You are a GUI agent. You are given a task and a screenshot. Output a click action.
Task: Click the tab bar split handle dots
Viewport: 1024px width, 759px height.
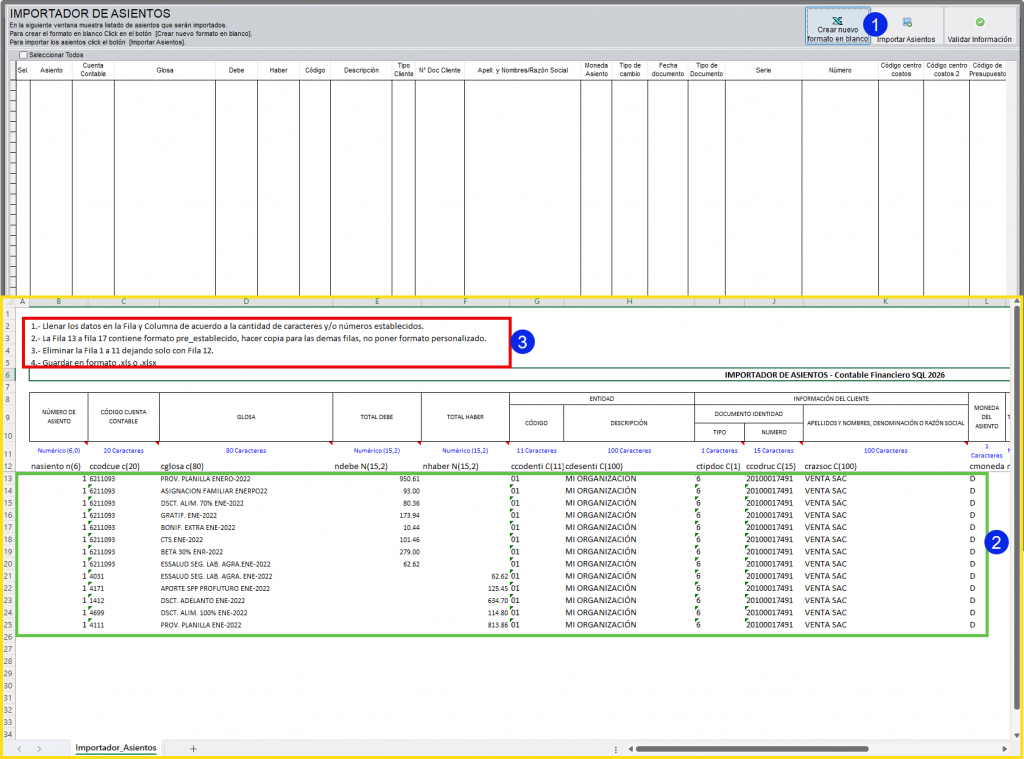click(x=616, y=749)
